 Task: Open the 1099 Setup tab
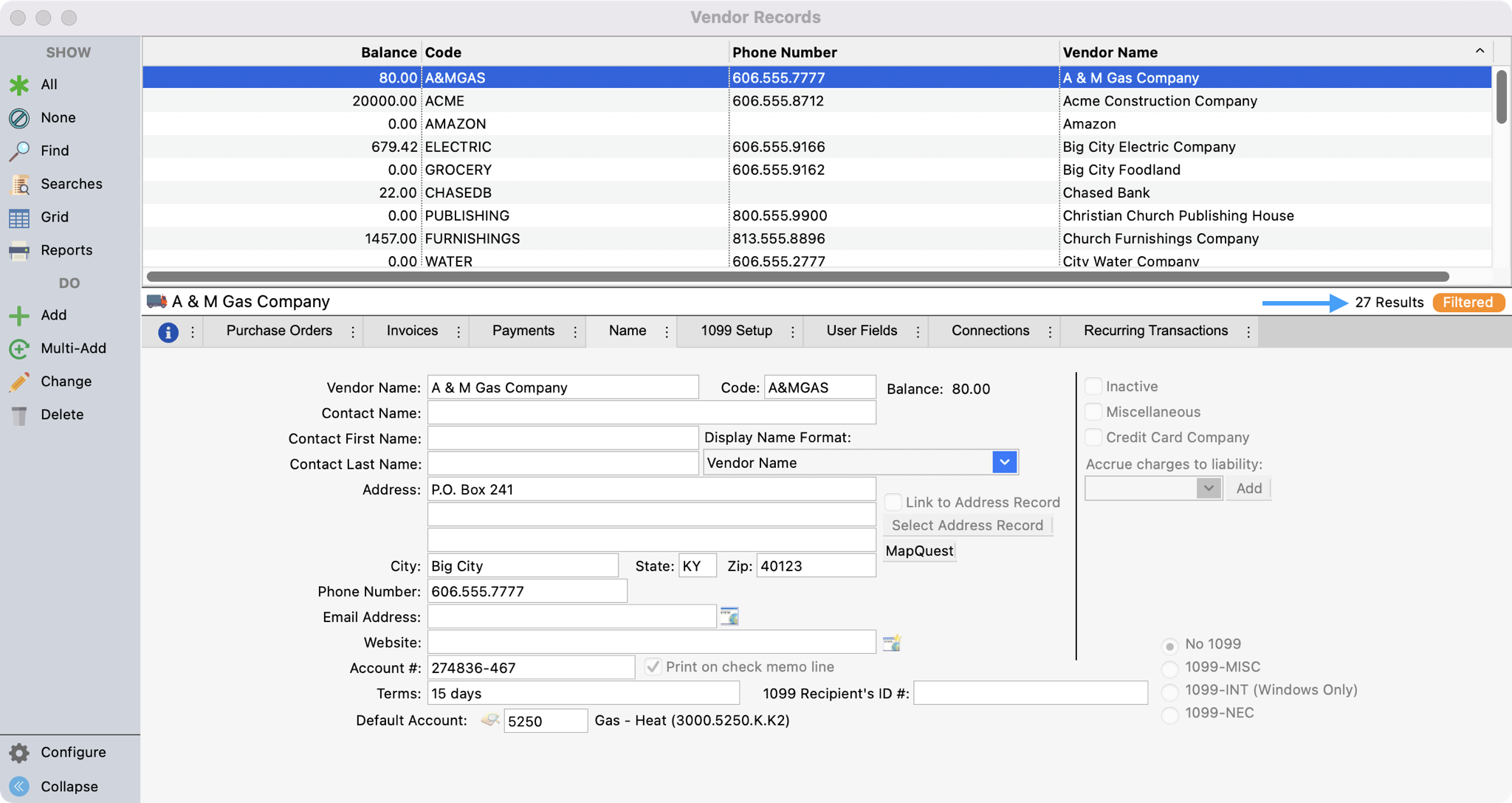click(736, 331)
